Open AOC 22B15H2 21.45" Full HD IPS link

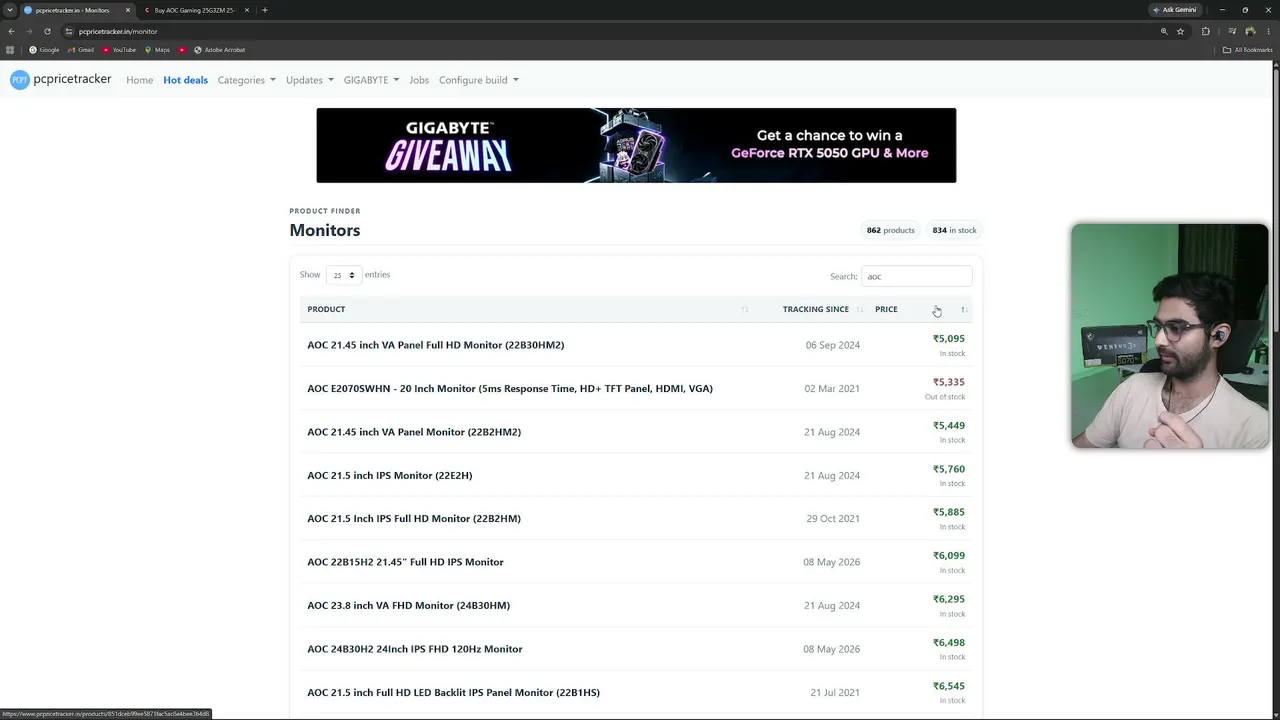(405, 562)
